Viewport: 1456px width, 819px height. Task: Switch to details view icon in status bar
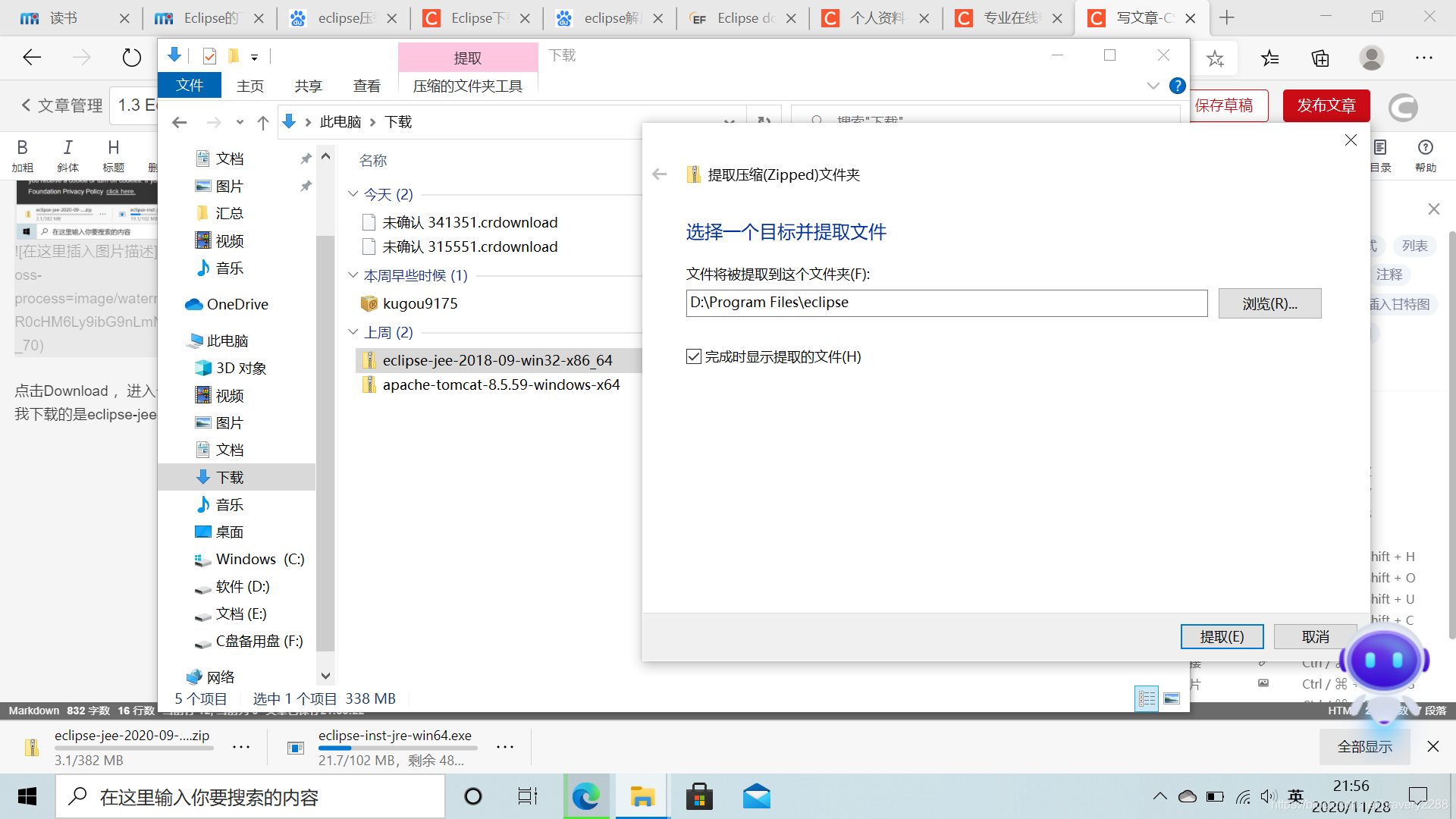tap(1147, 698)
